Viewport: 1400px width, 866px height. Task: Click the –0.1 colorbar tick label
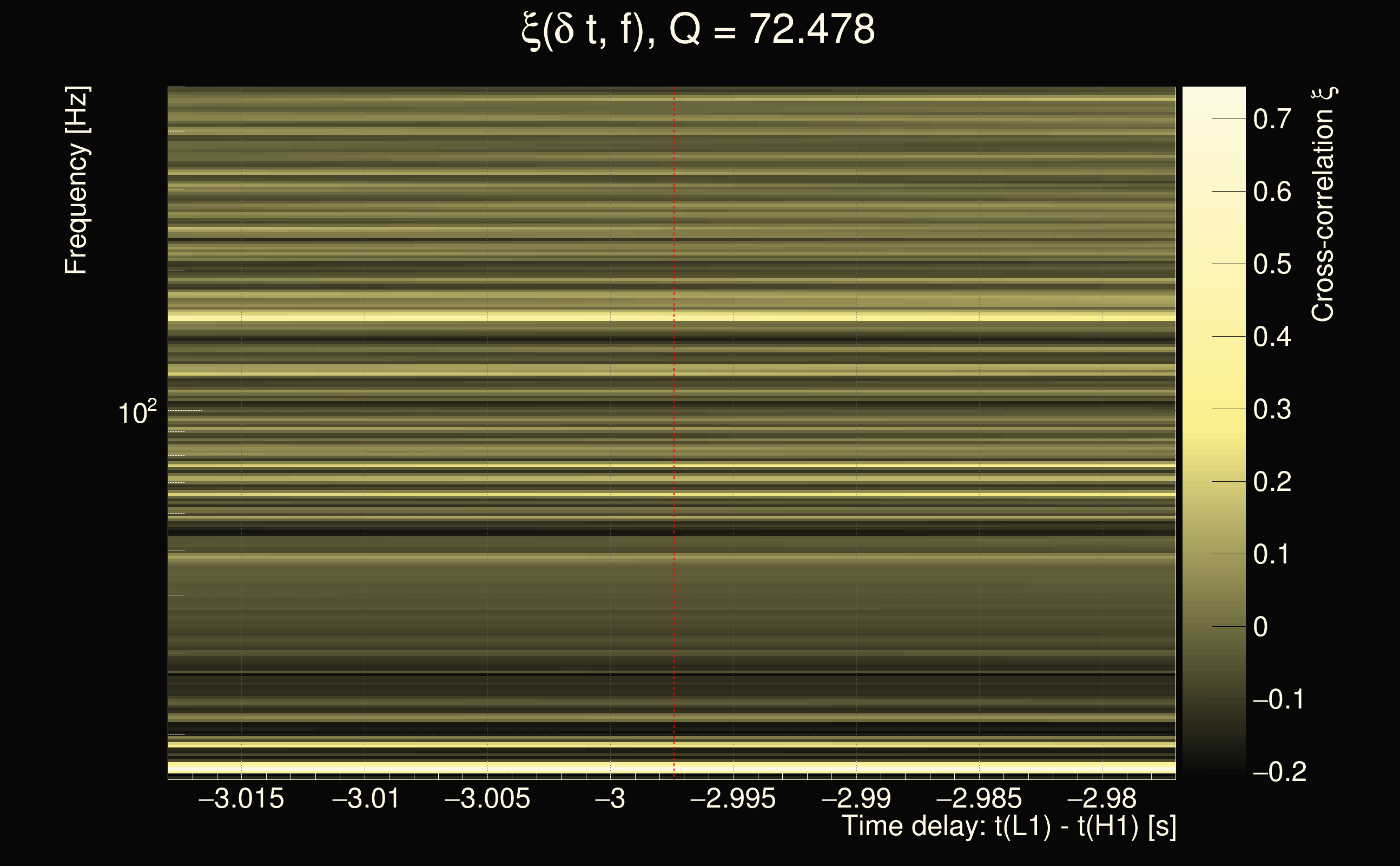(1278, 699)
